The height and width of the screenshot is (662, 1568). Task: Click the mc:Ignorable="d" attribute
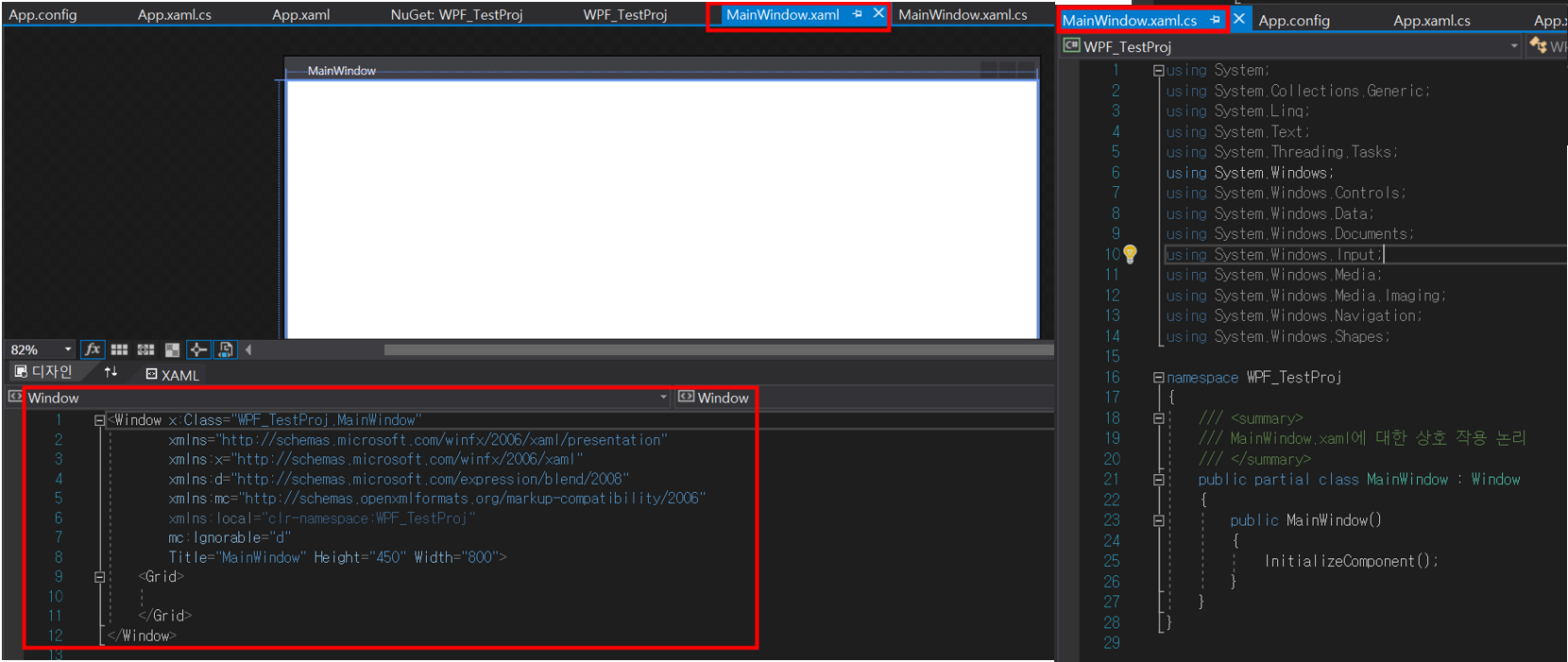coord(230,537)
